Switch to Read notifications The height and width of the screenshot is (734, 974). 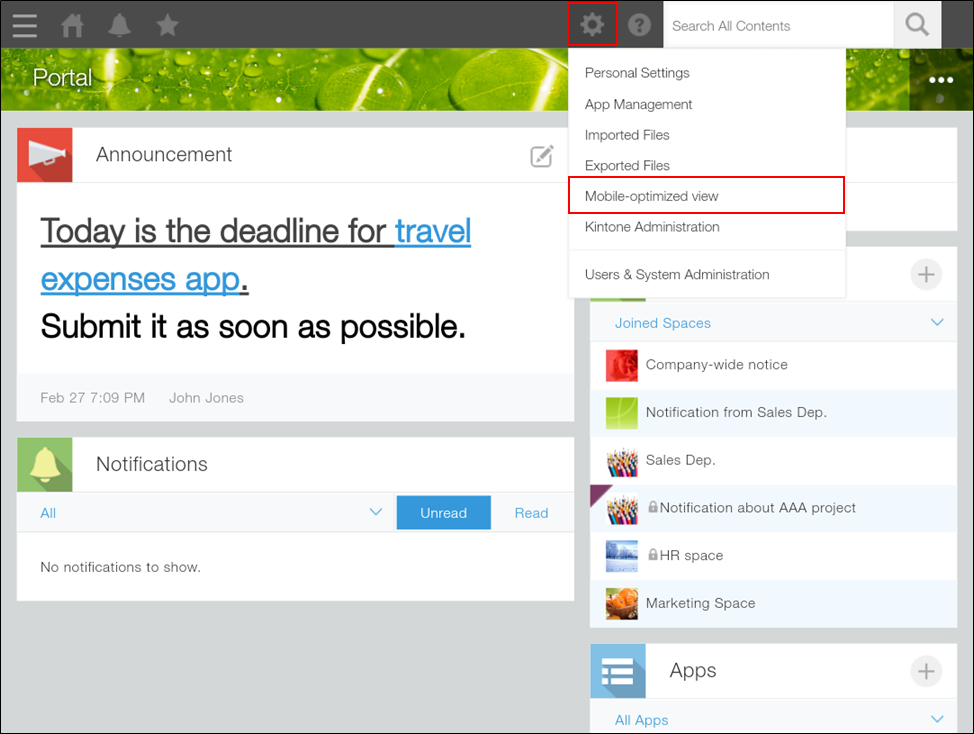(531, 512)
